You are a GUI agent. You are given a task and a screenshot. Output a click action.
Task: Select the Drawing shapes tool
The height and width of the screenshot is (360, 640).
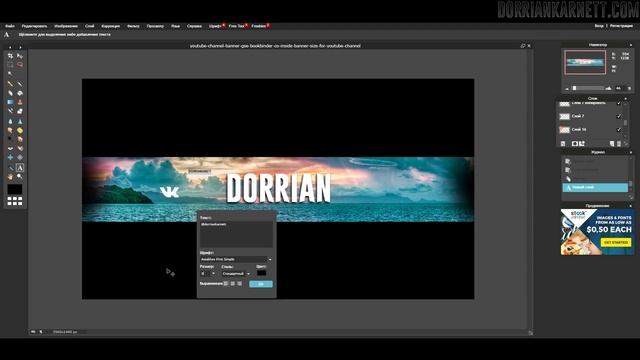[20, 111]
